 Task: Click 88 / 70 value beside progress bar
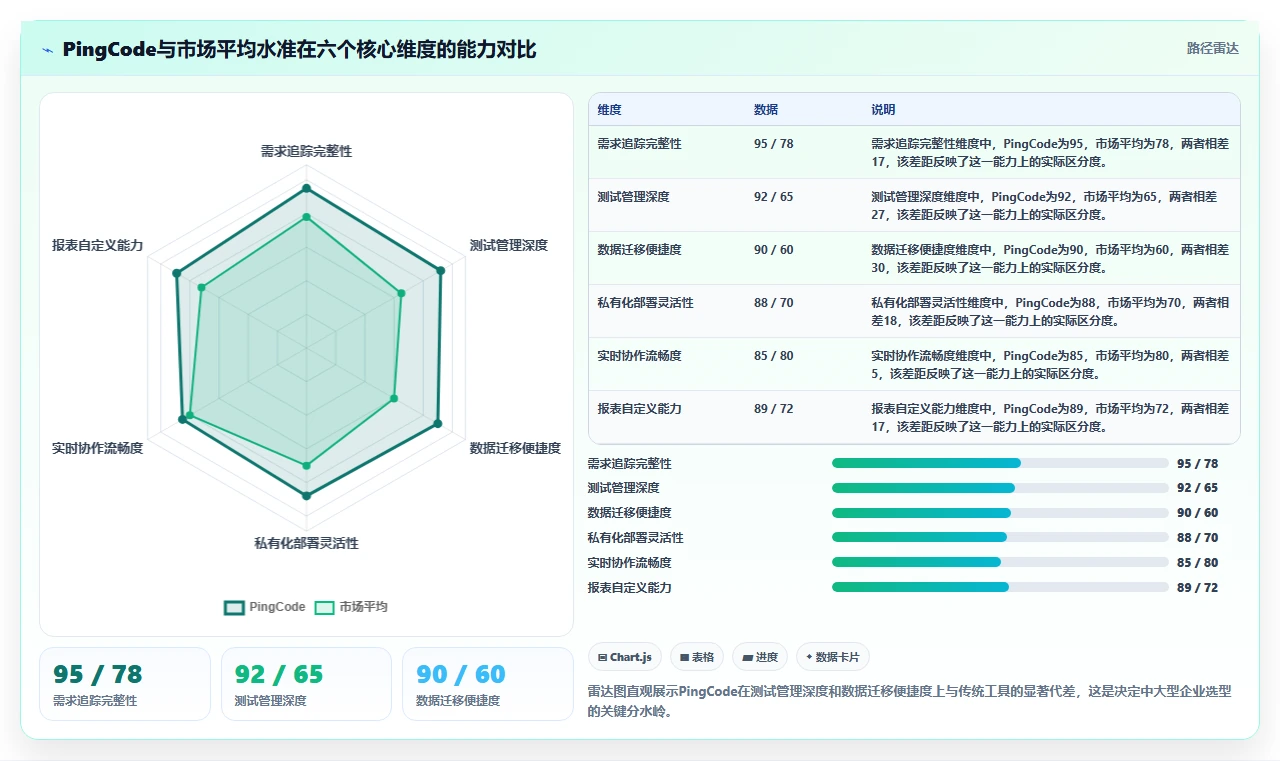pyautogui.click(x=1197, y=537)
